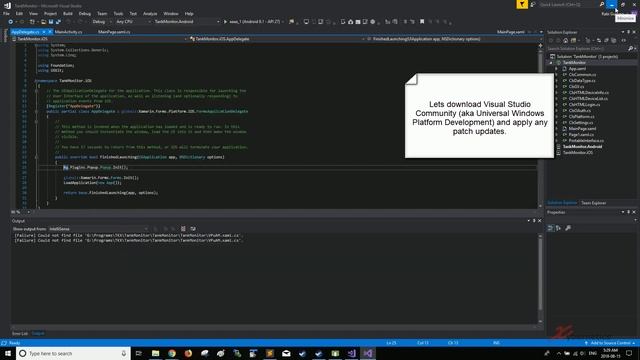
Task: Click Properties panel Alphabetical sort icon
Action: [558, 228]
